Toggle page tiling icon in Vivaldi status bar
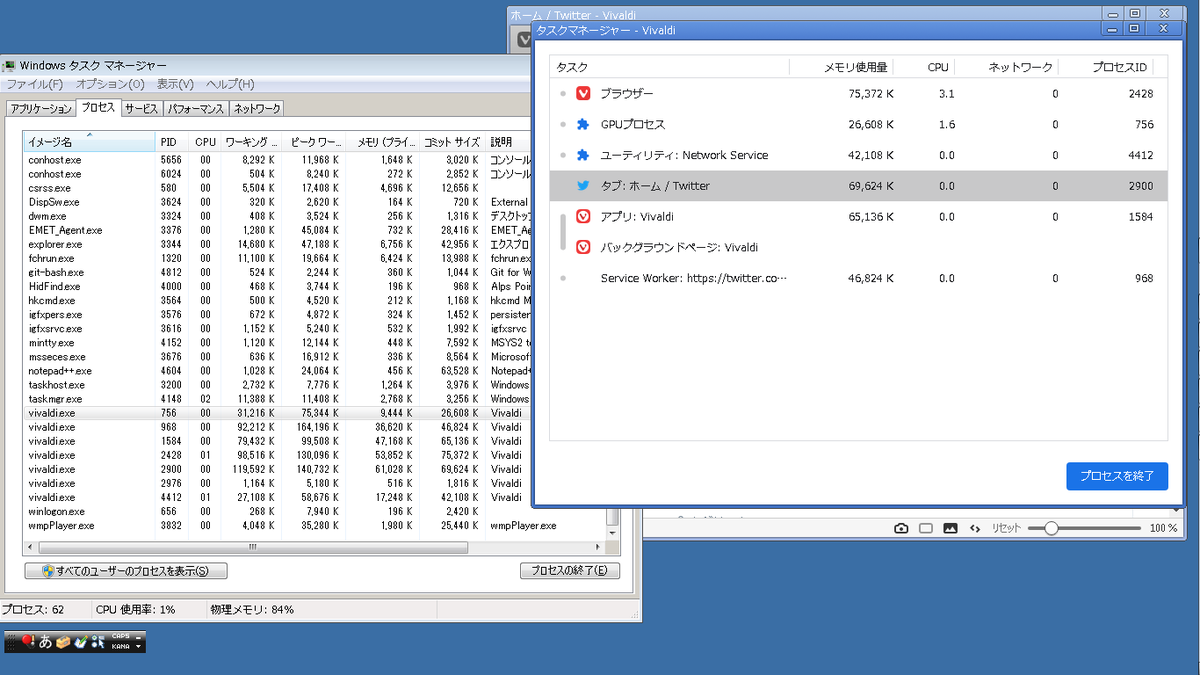Viewport: 1200px width, 675px height. tap(926, 528)
